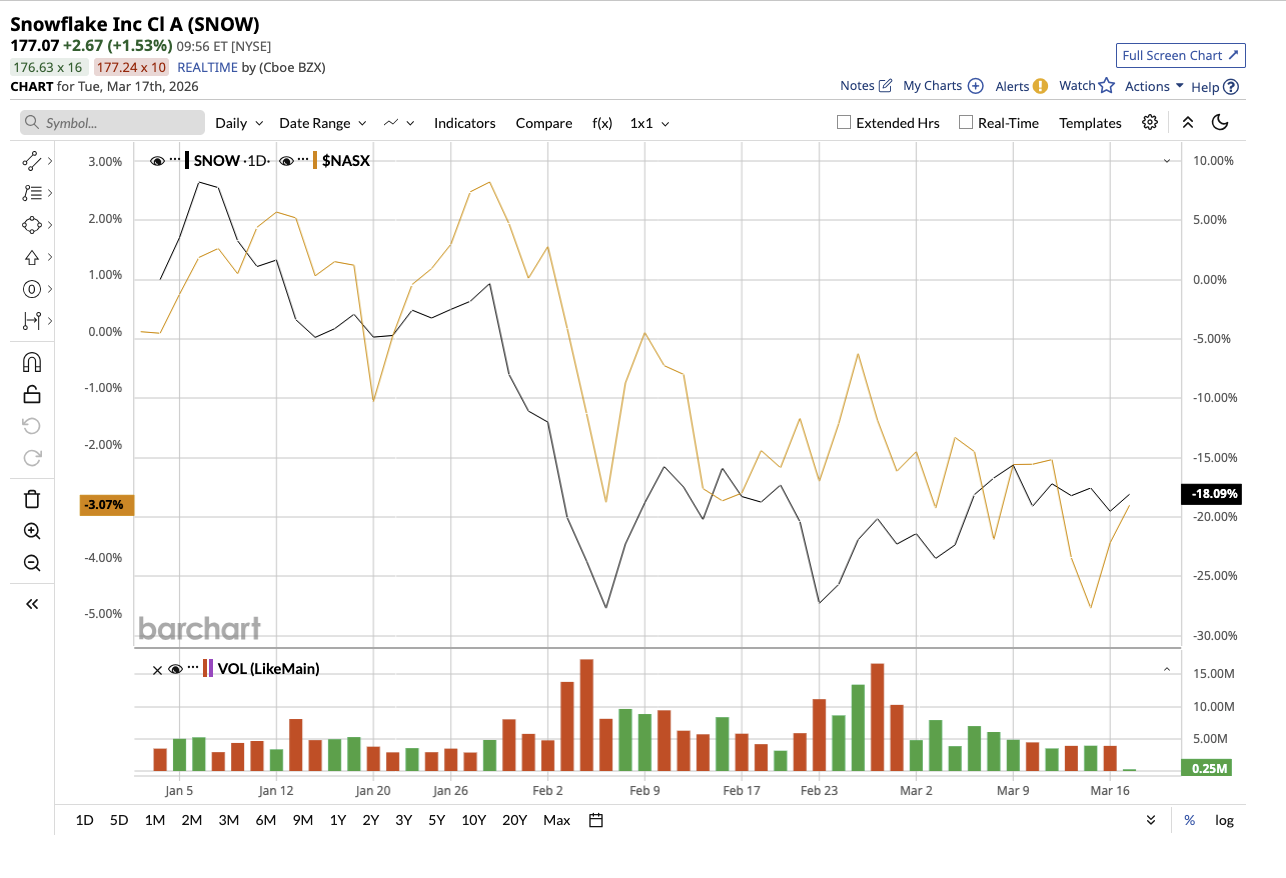Open Alerts for SNOW
This screenshot has width=1286, height=878.
pos(1021,86)
